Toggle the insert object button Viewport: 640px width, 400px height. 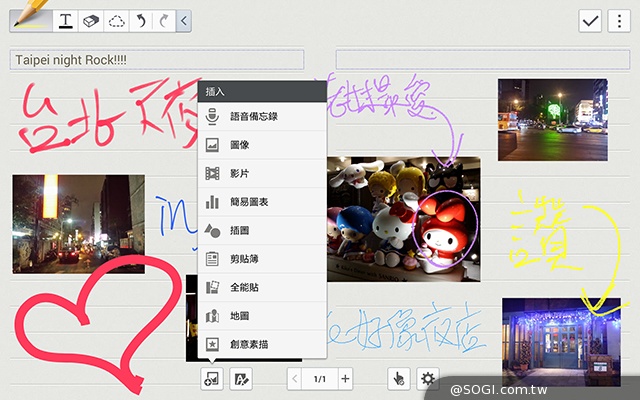(x=212, y=379)
